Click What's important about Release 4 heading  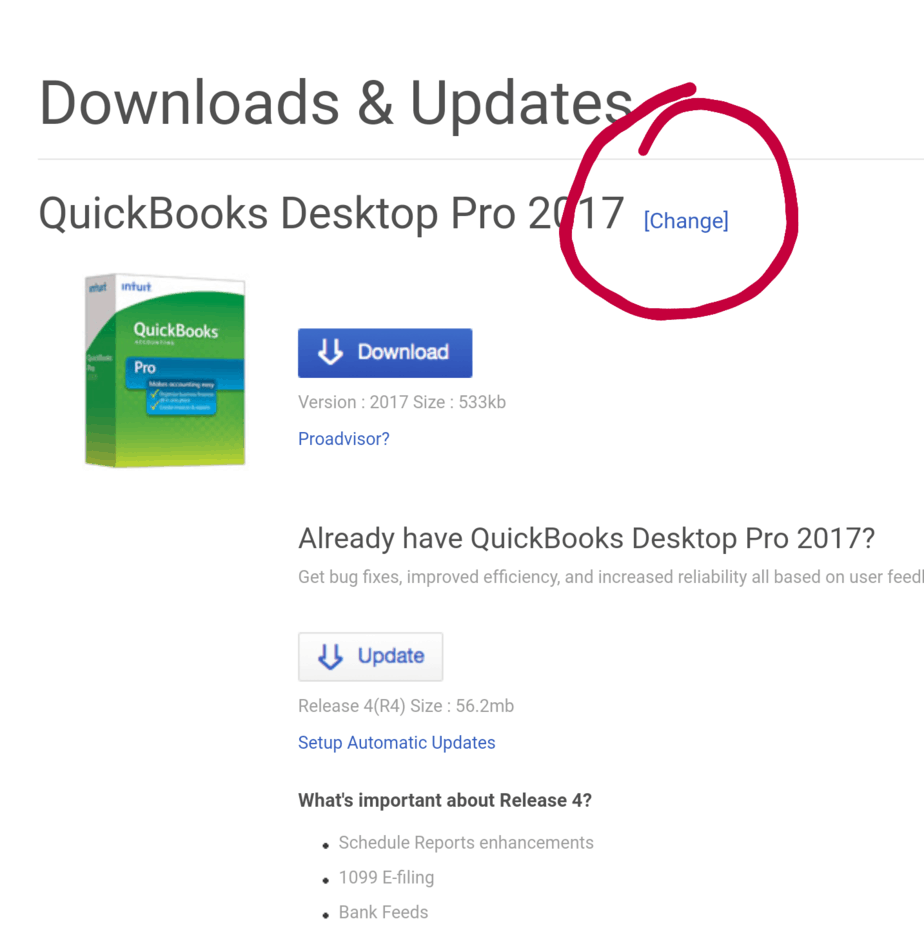coord(445,800)
